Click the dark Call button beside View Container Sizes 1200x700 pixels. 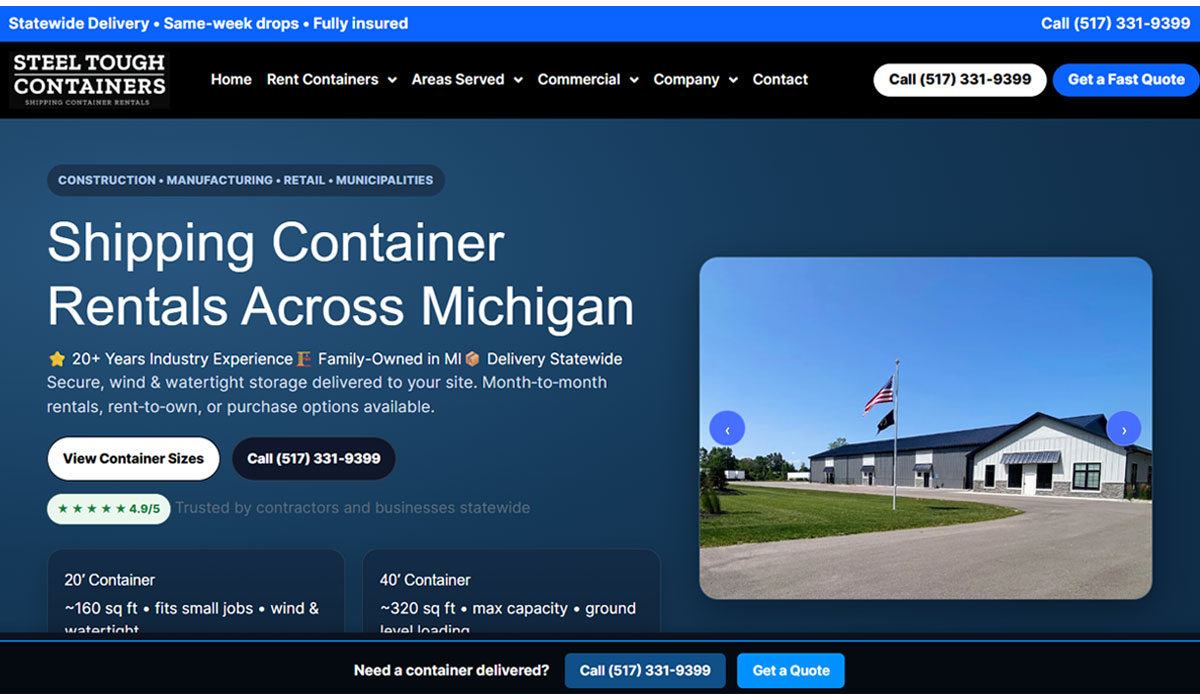314,458
